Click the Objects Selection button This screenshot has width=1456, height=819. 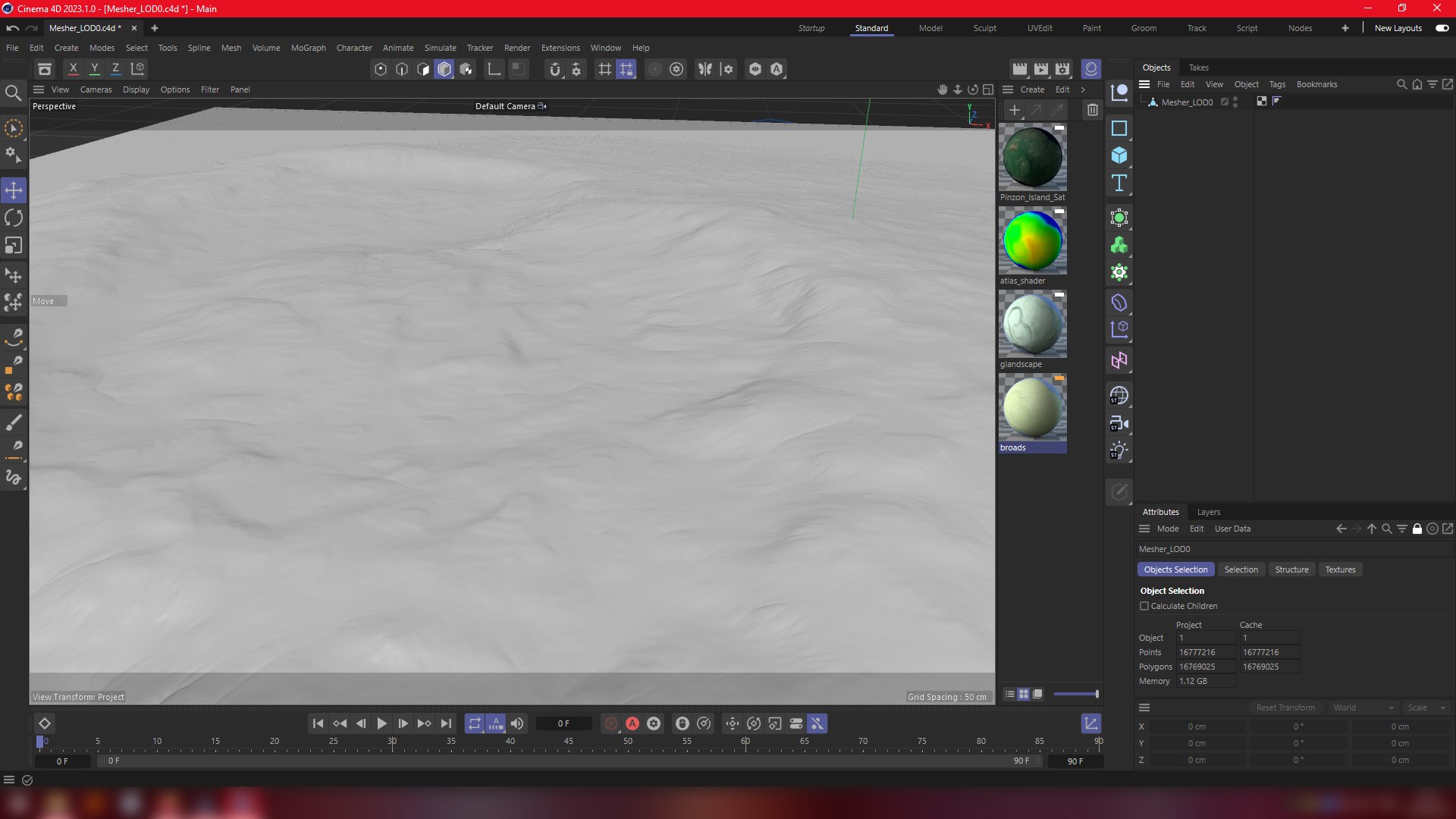(1175, 570)
